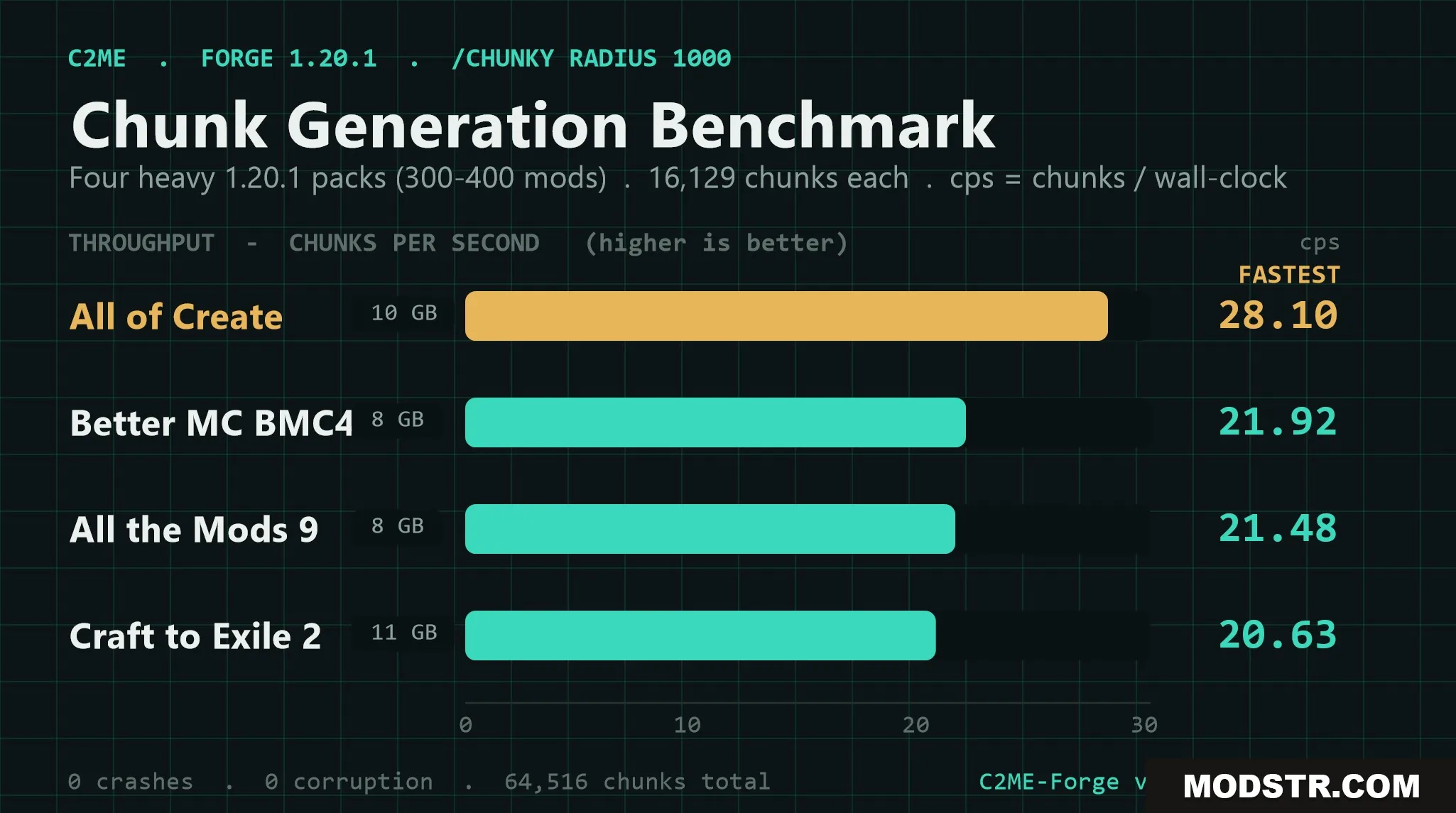Screen dimensions: 1456x813
Task: Click the 'Four heavy 1.20.1 packs' subtitle
Action: pyautogui.click(x=338, y=178)
